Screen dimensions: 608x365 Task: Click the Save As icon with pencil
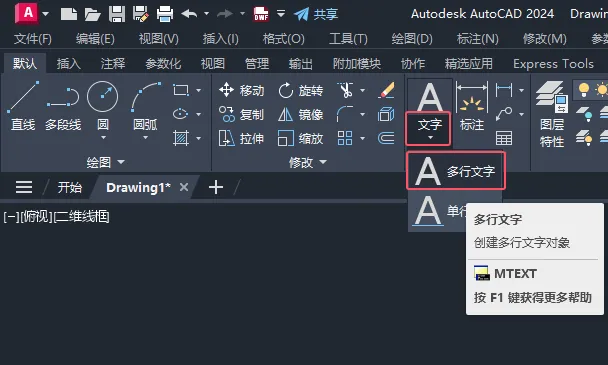point(140,14)
